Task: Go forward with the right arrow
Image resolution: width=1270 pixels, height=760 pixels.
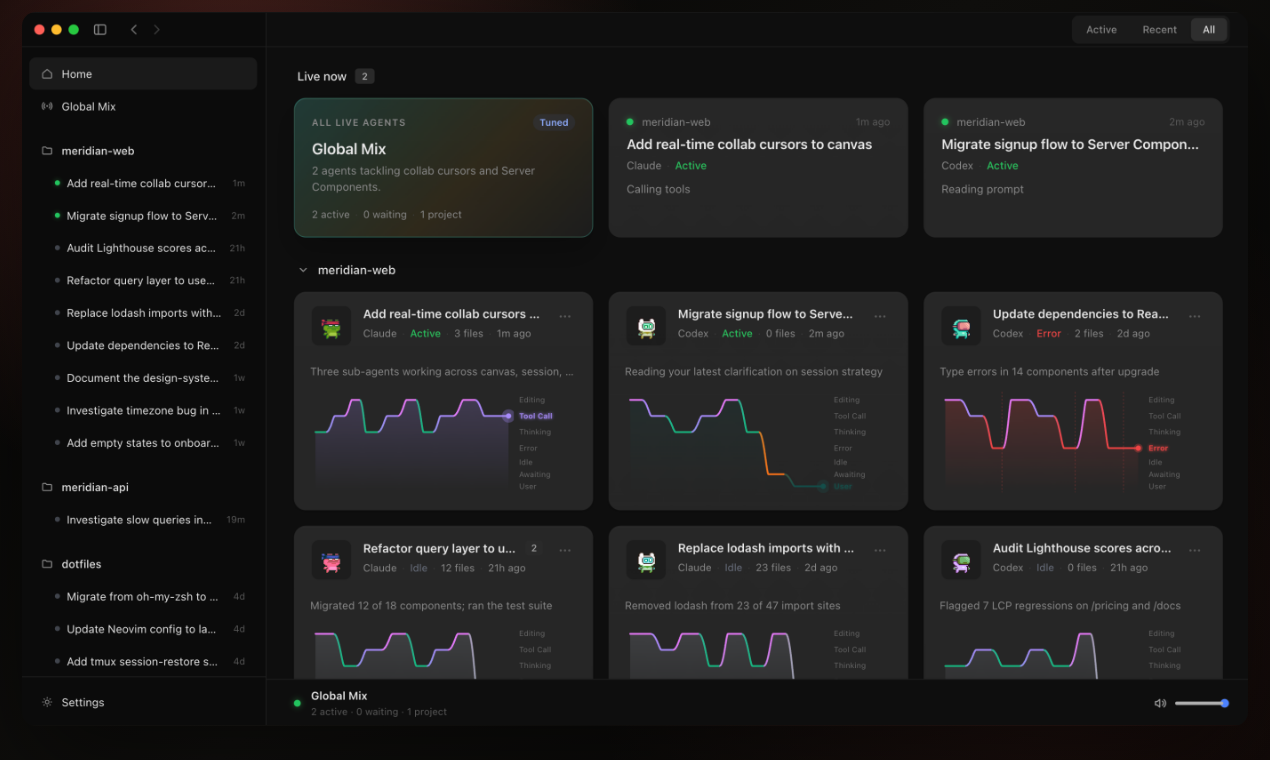Action: (x=157, y=30)
